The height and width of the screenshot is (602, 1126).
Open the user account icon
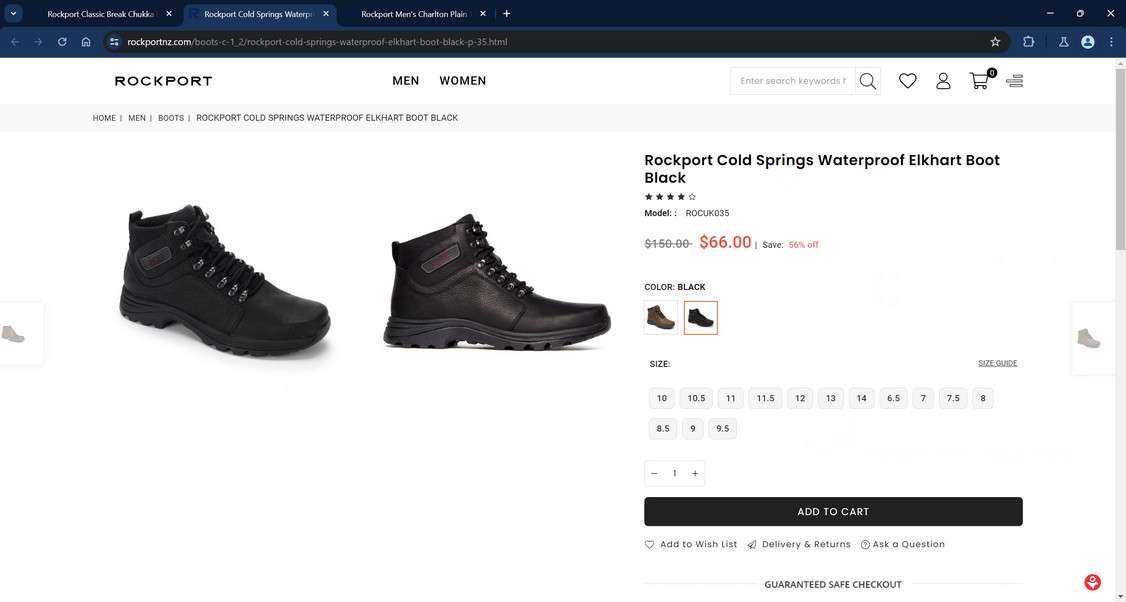(x=943, y=81)
